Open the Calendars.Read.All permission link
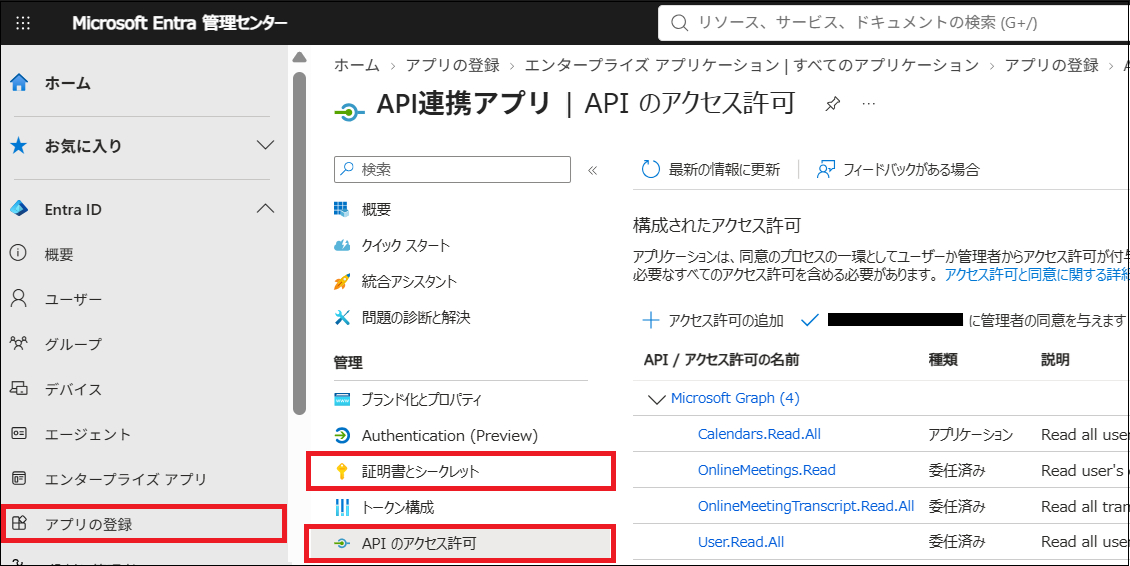1130x566 pixels. point(759,434)
